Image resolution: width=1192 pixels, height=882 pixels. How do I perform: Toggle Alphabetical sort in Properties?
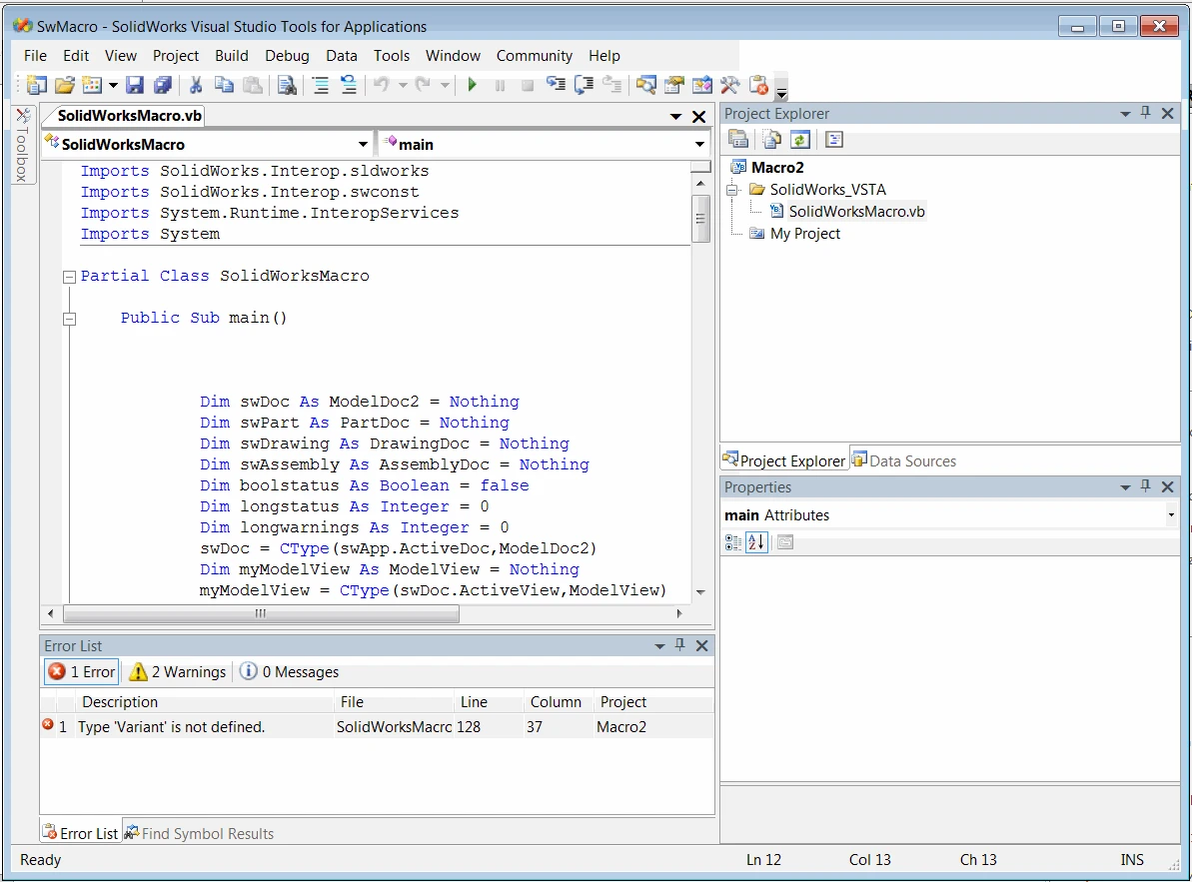(757, 542)
